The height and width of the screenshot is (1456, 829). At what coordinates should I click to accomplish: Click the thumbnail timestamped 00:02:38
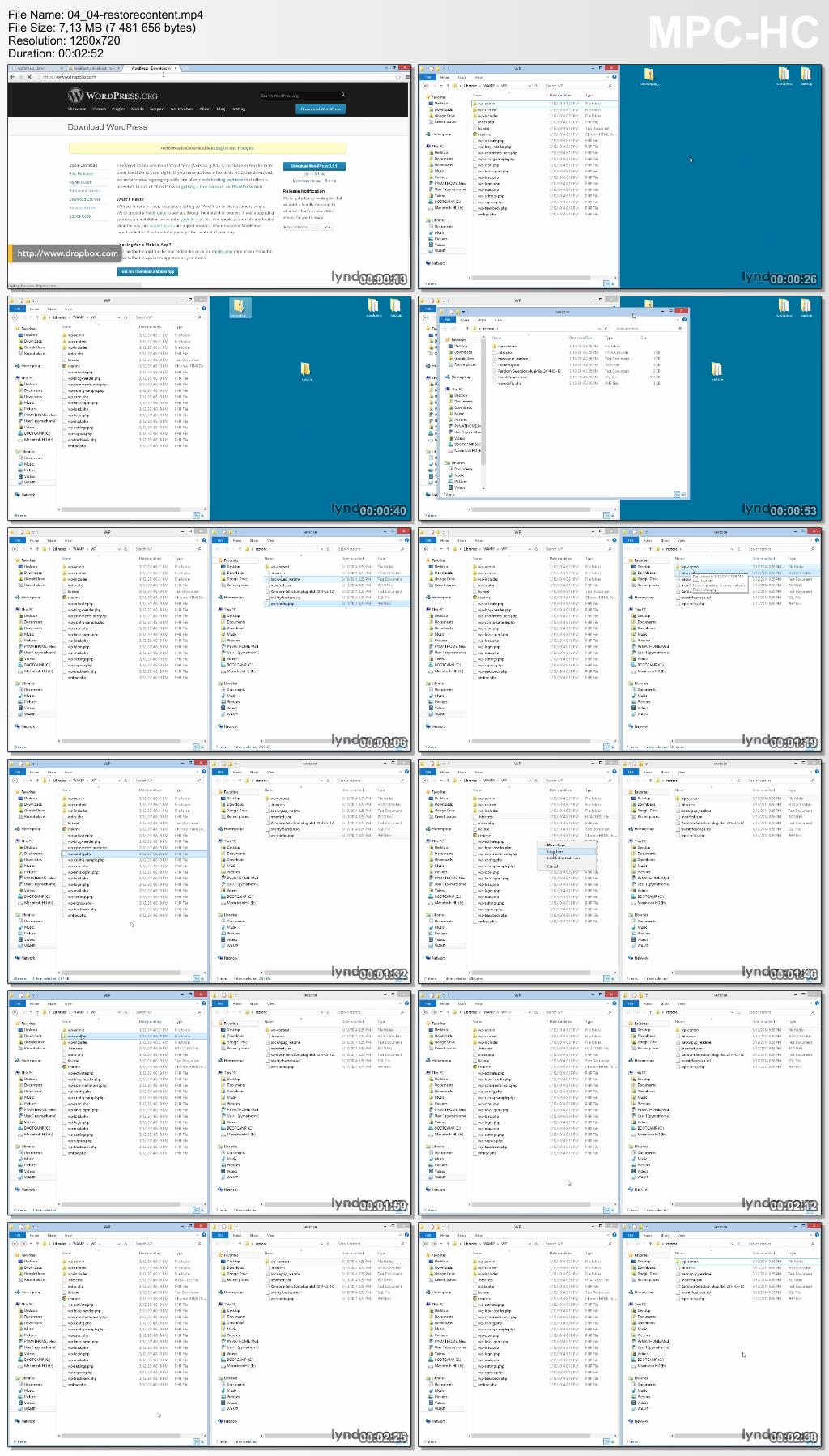(x=619, y=1335)
